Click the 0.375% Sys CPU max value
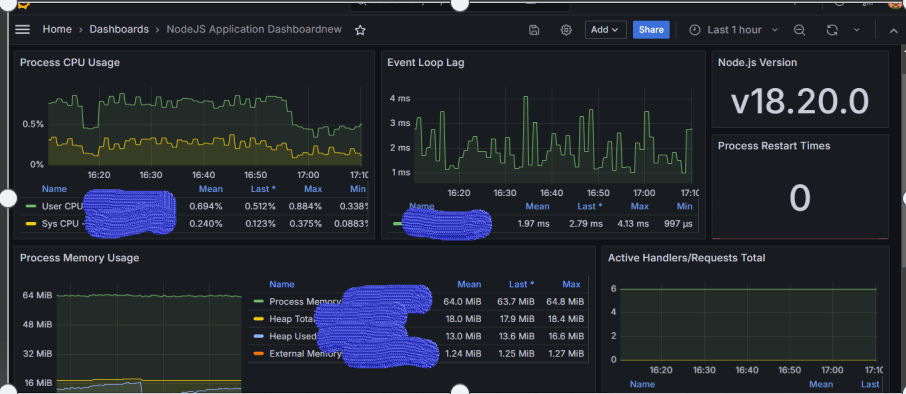The height and width of the screenshot is (394, 906). [306, 224]
